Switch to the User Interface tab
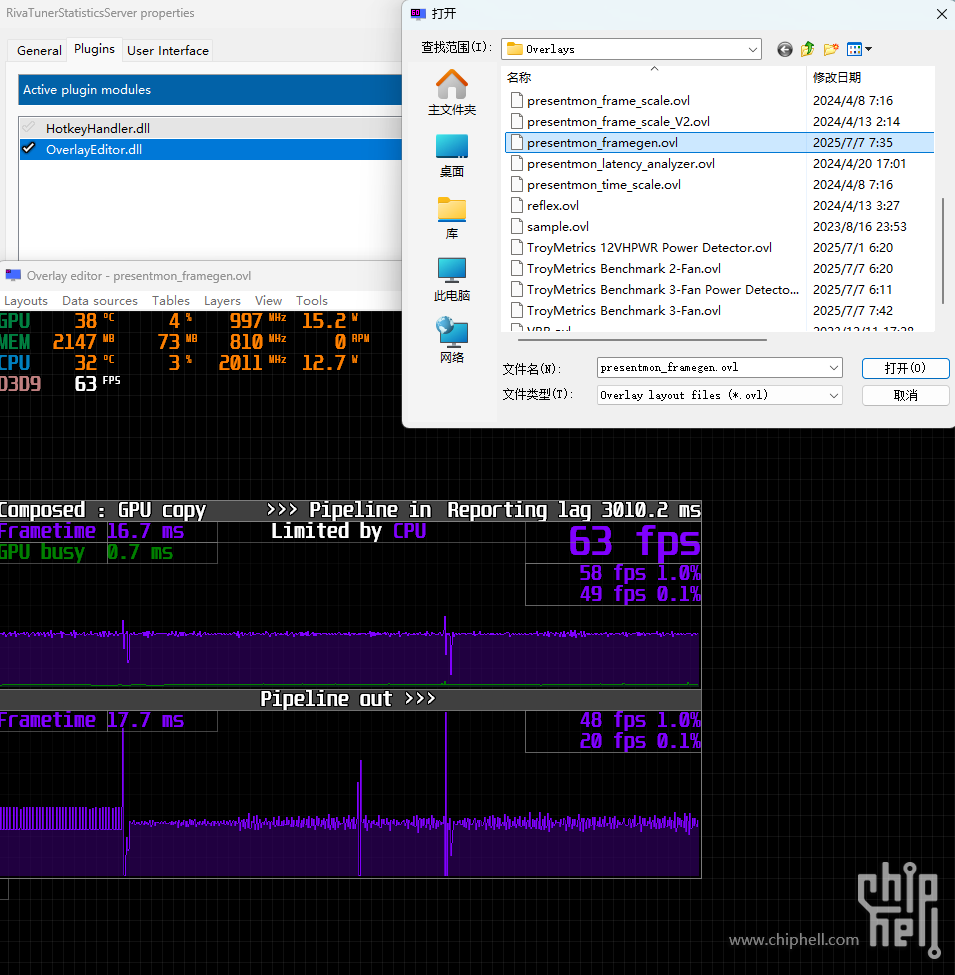This screenshot has height=975, width=955. [168, 50]
